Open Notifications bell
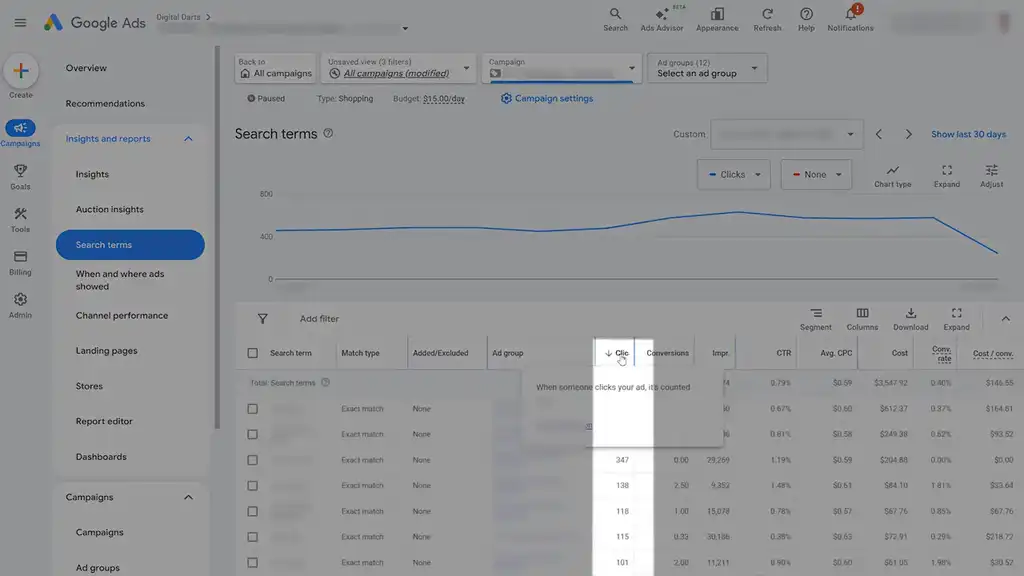1024x576 pixels. point(850,20)
